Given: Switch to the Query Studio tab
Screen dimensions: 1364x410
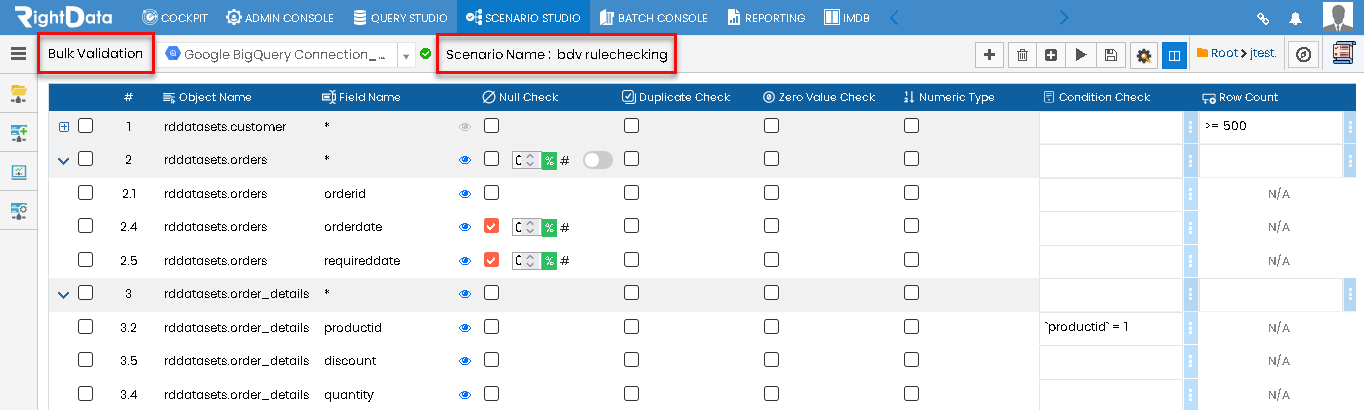Looking at the screenshot, I should coord(401,17).
